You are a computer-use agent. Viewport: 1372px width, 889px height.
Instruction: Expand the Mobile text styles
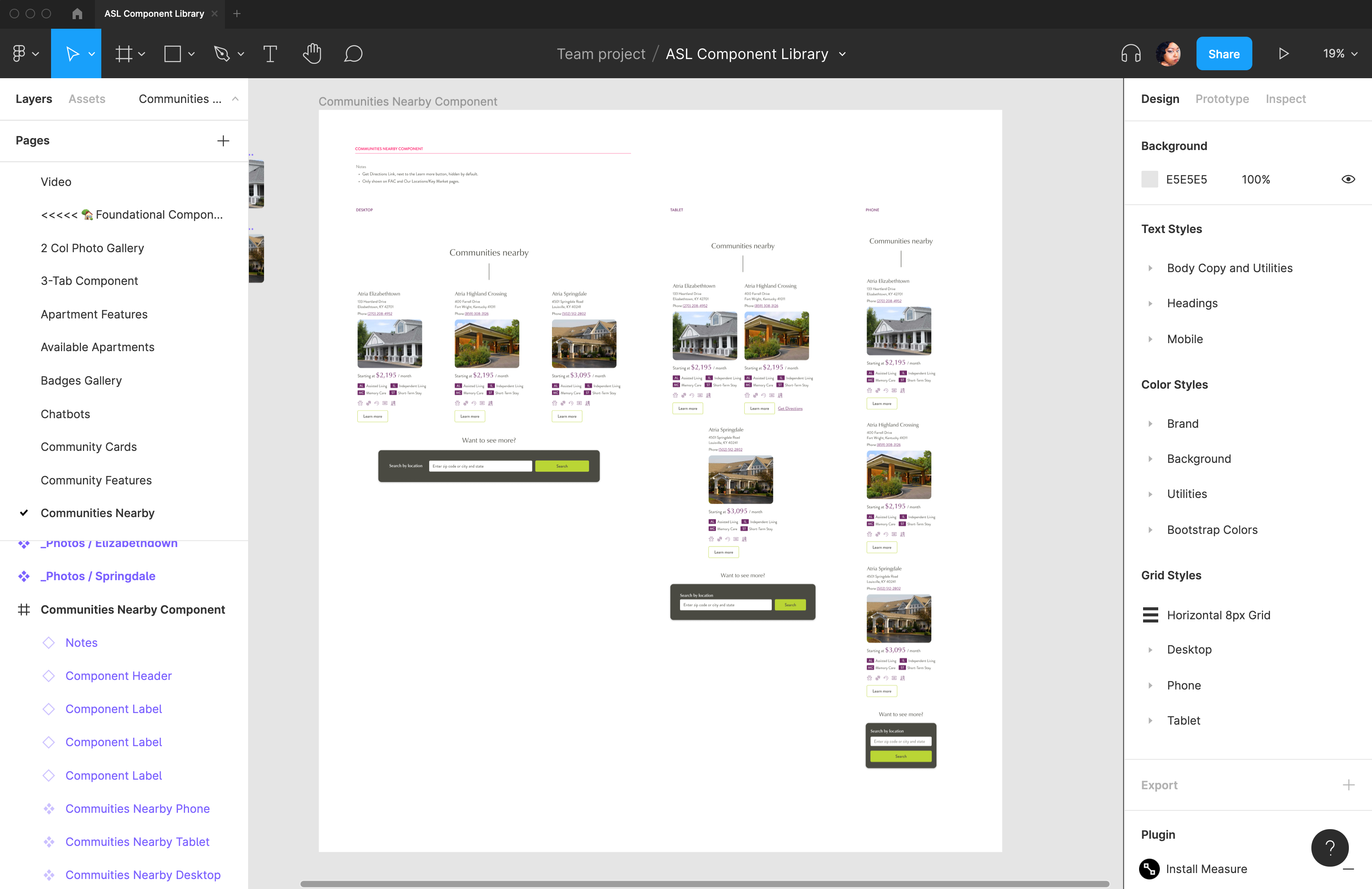pos(1150,339)
